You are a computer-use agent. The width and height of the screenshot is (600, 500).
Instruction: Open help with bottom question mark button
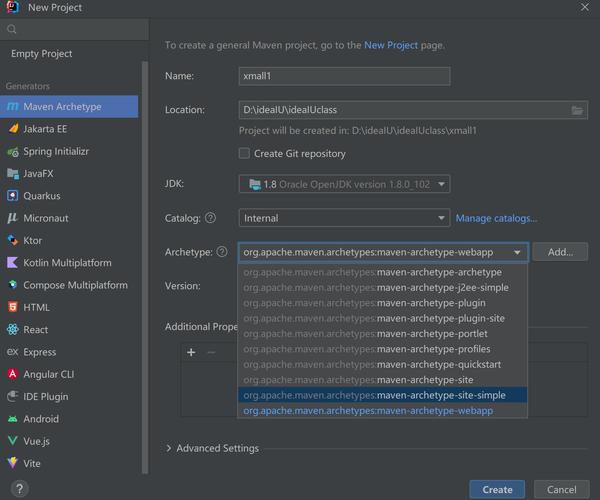(x=20, y=489)
